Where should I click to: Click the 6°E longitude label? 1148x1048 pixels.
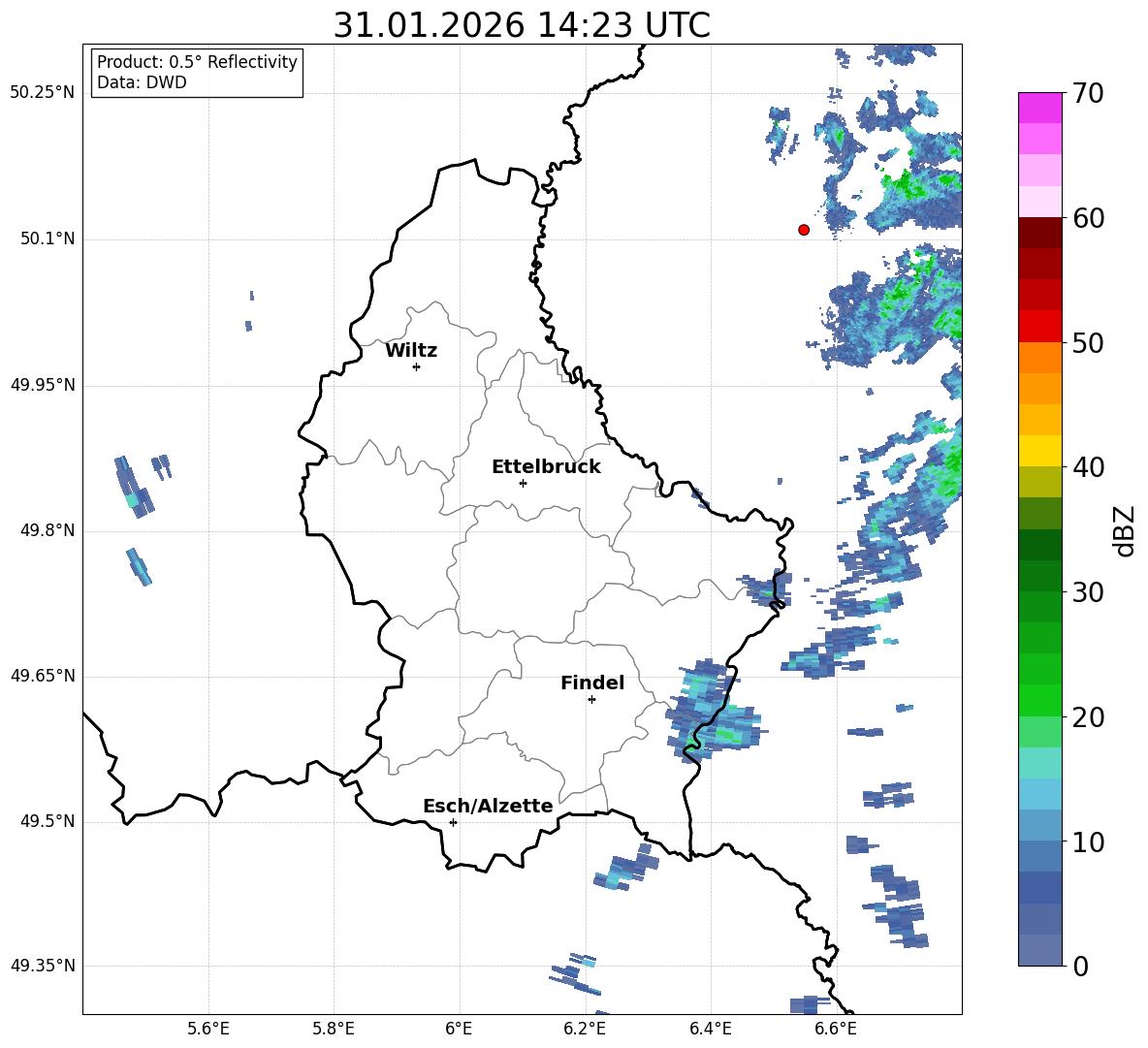coord(459,1029)
